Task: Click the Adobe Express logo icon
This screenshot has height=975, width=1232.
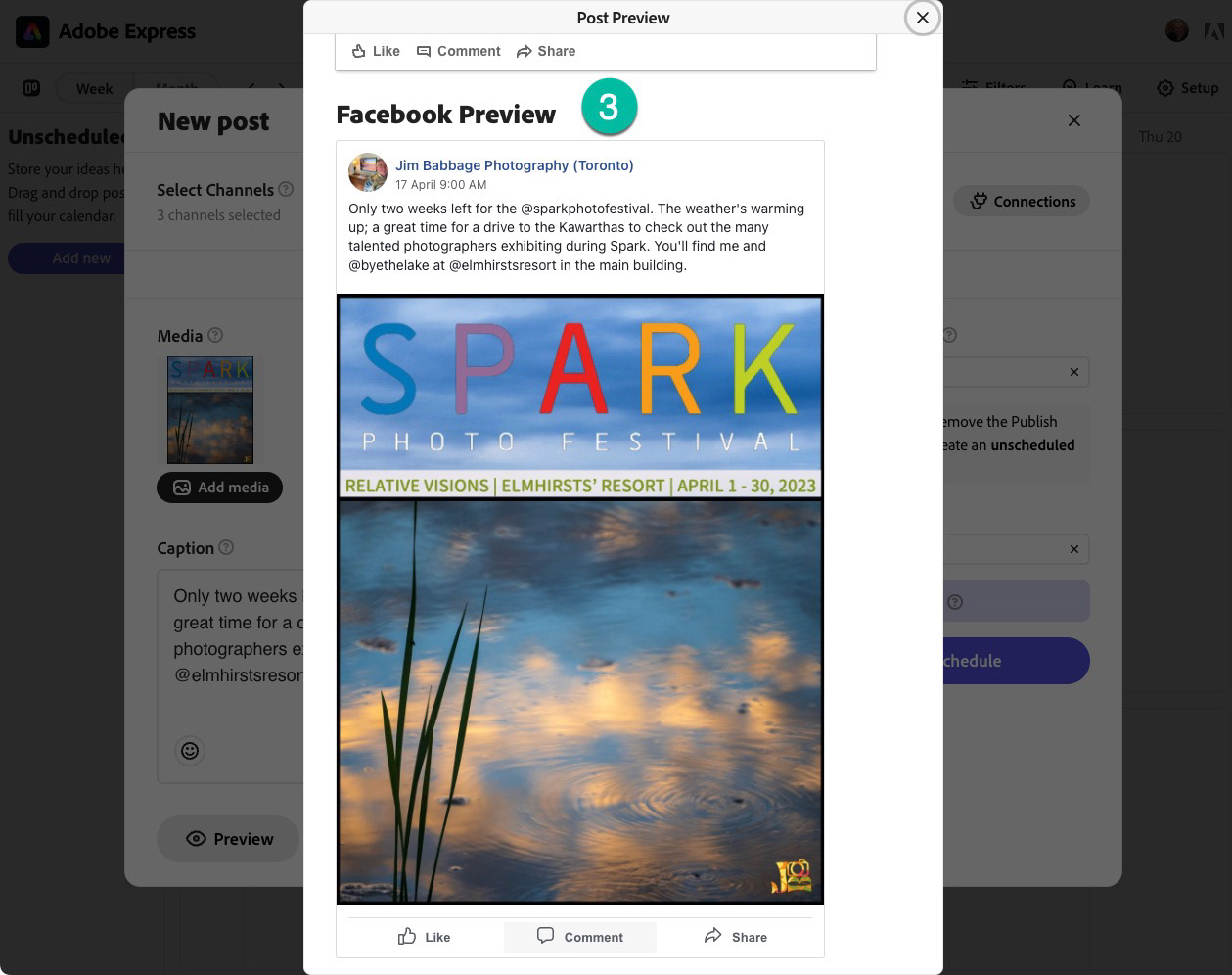Action: [x=32, y=31]
